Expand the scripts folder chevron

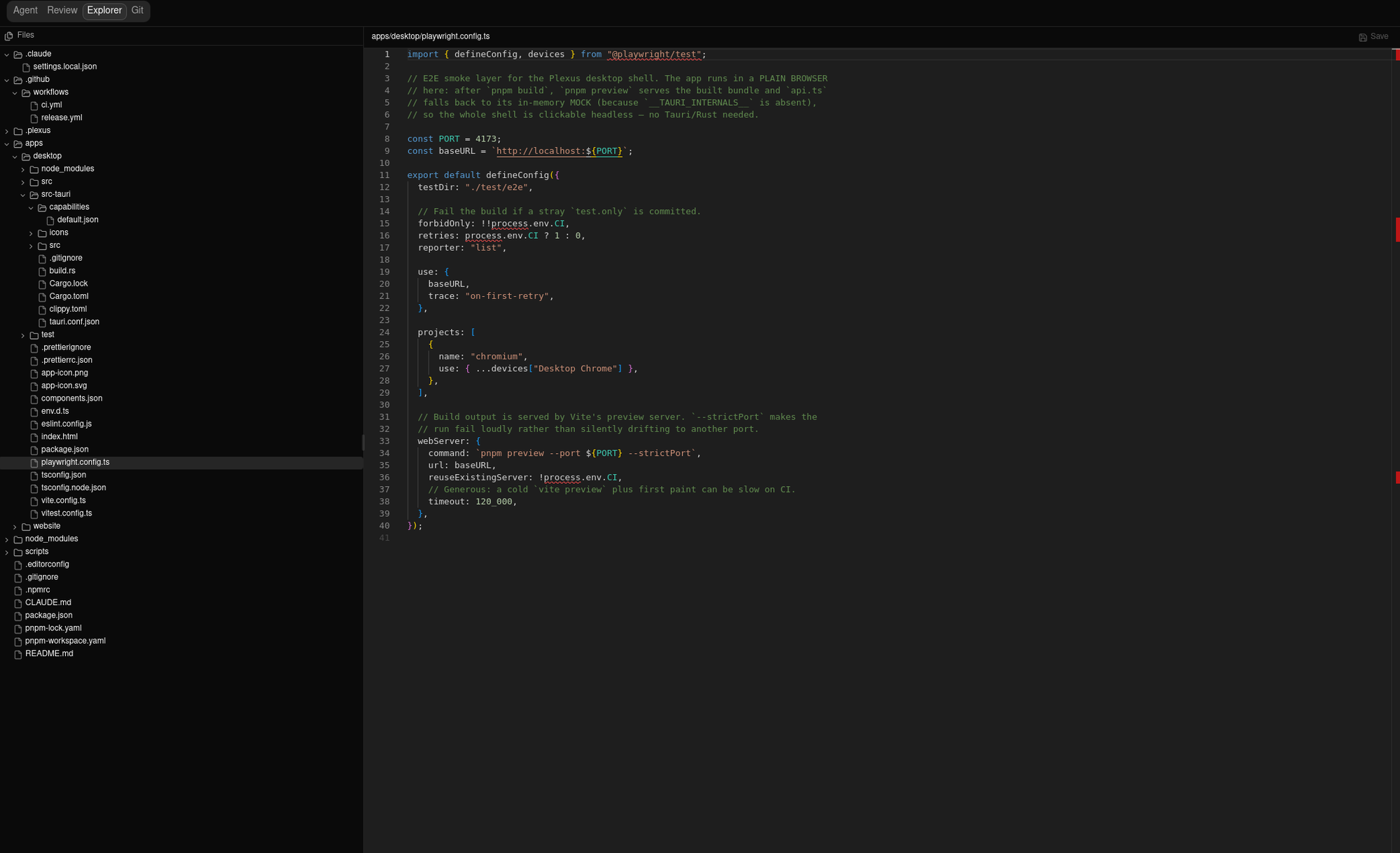[x=7, y=552]
